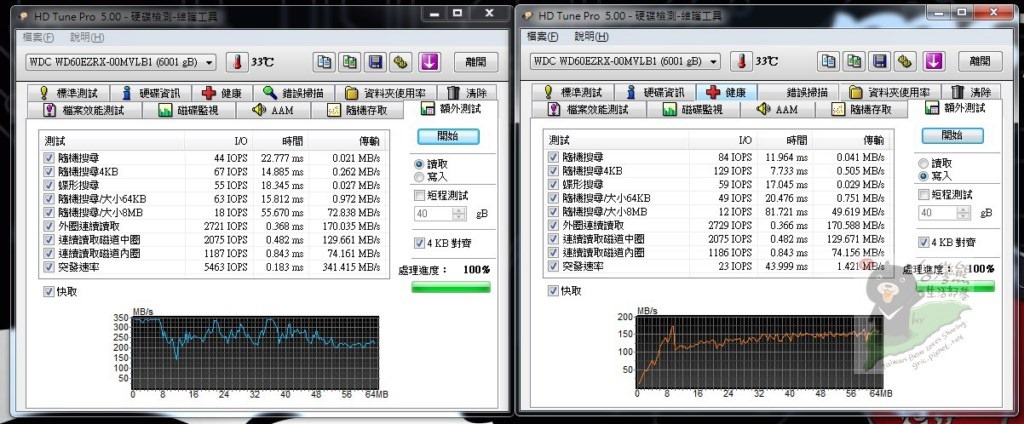Click 時間 column header in right window
This screenshot has width=1024, height=424.
[784, 140]
